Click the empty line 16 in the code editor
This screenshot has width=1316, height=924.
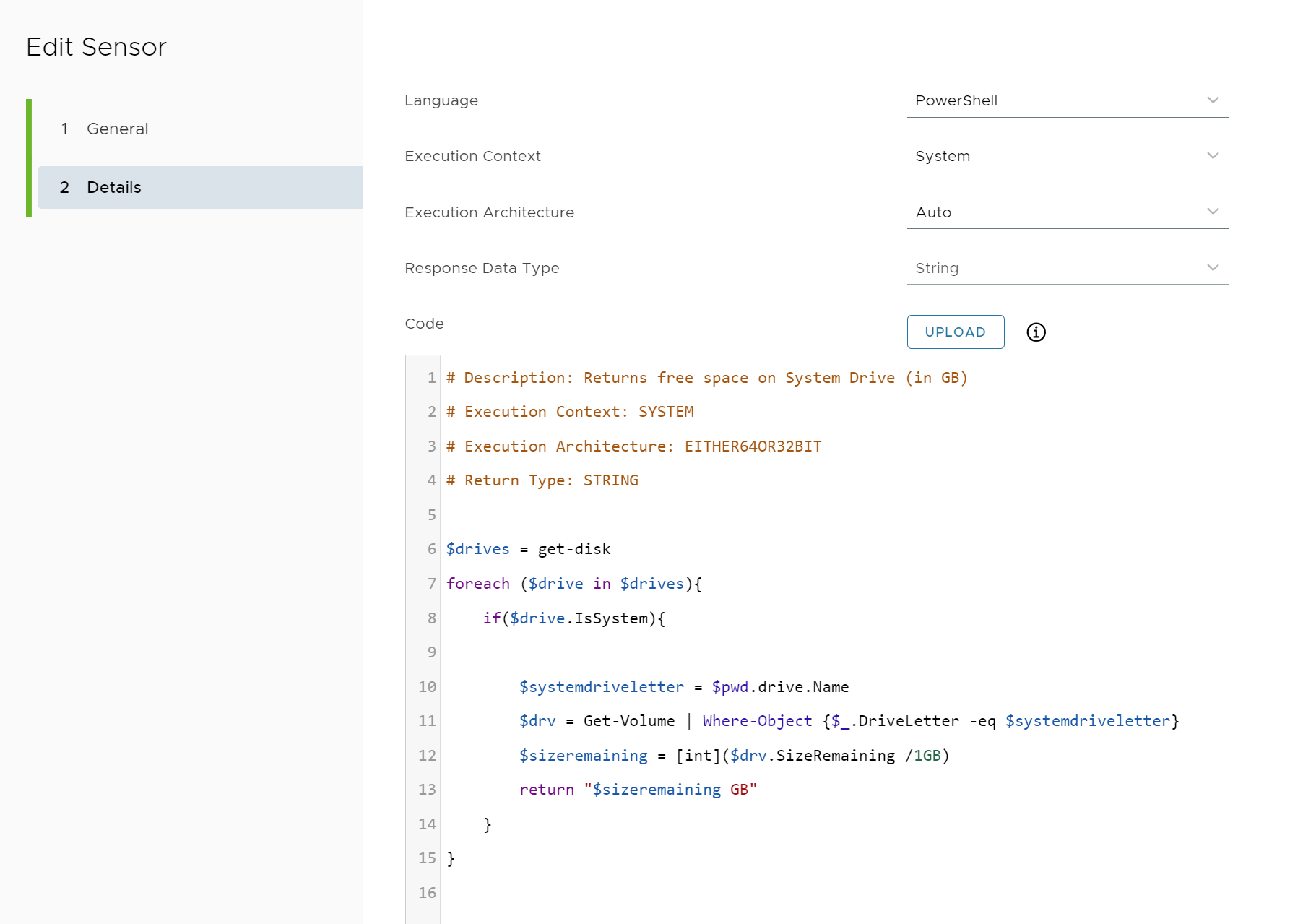pos(650,893)
